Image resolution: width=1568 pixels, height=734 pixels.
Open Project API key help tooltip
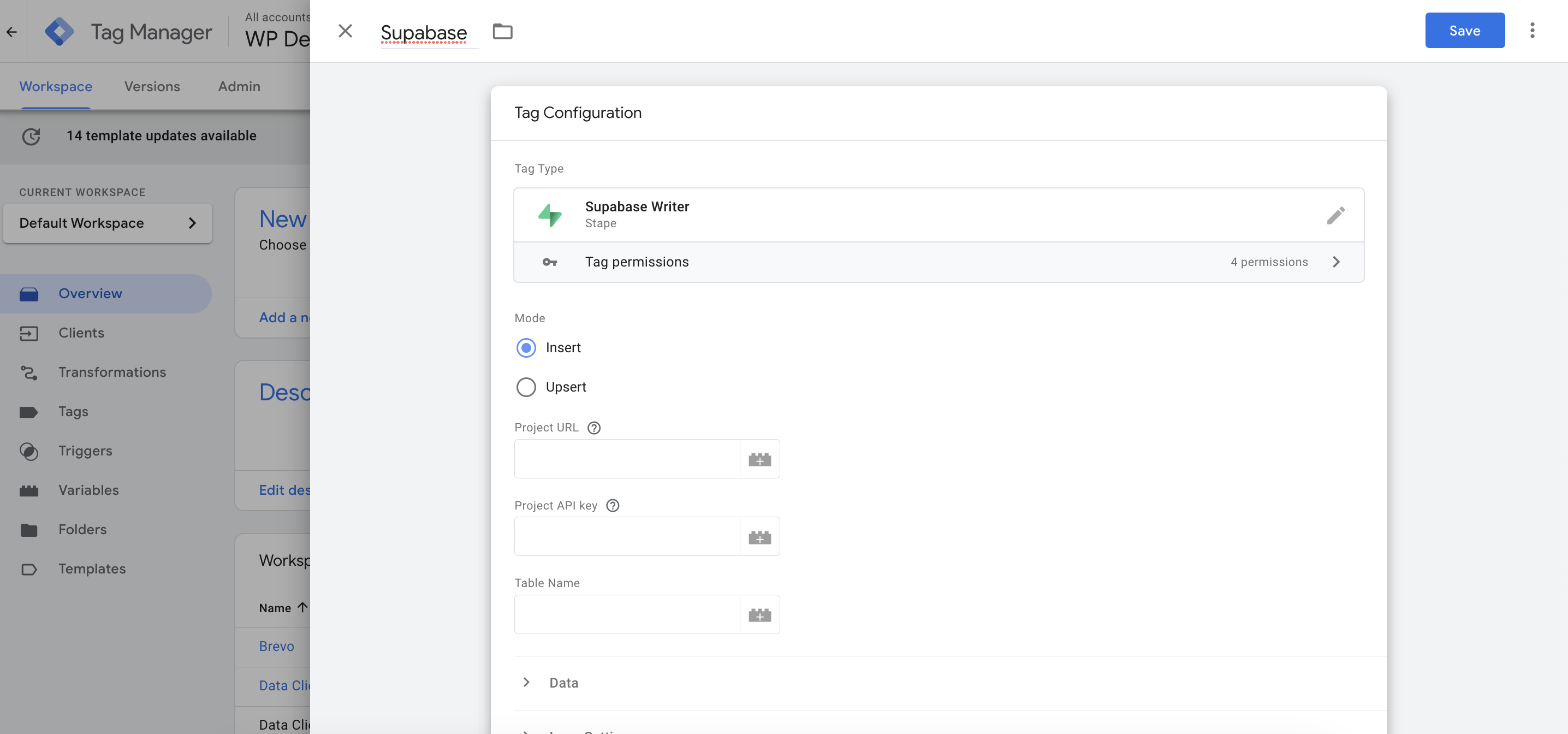coord(613,506)
